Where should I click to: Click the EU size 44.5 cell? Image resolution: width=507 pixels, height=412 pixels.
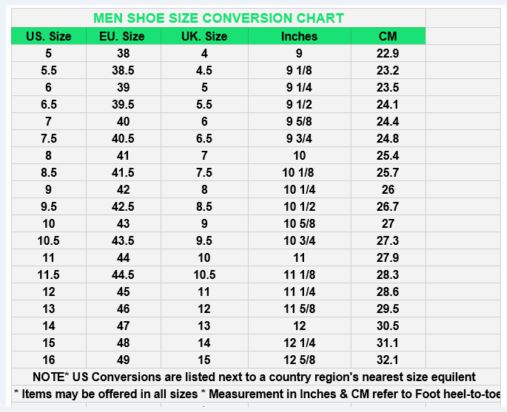tap(123, 275)
